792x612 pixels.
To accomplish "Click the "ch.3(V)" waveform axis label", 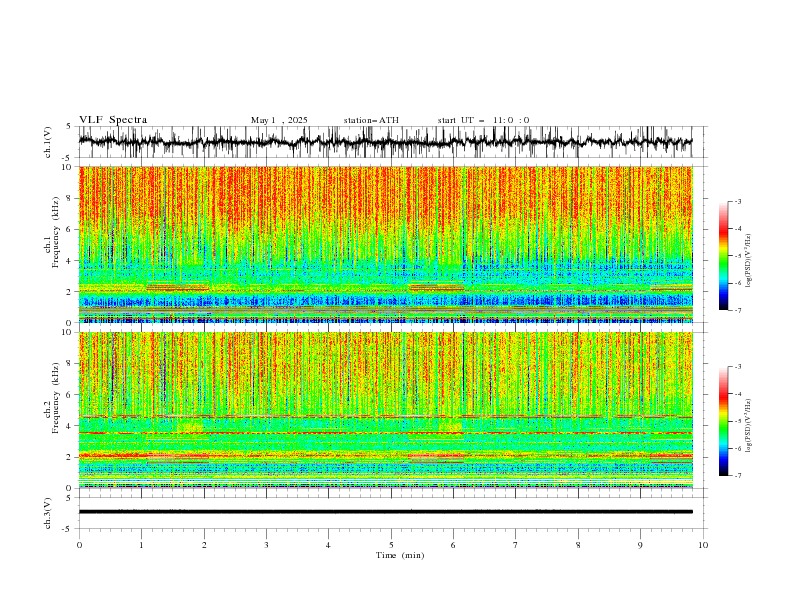I will [48, 513].
